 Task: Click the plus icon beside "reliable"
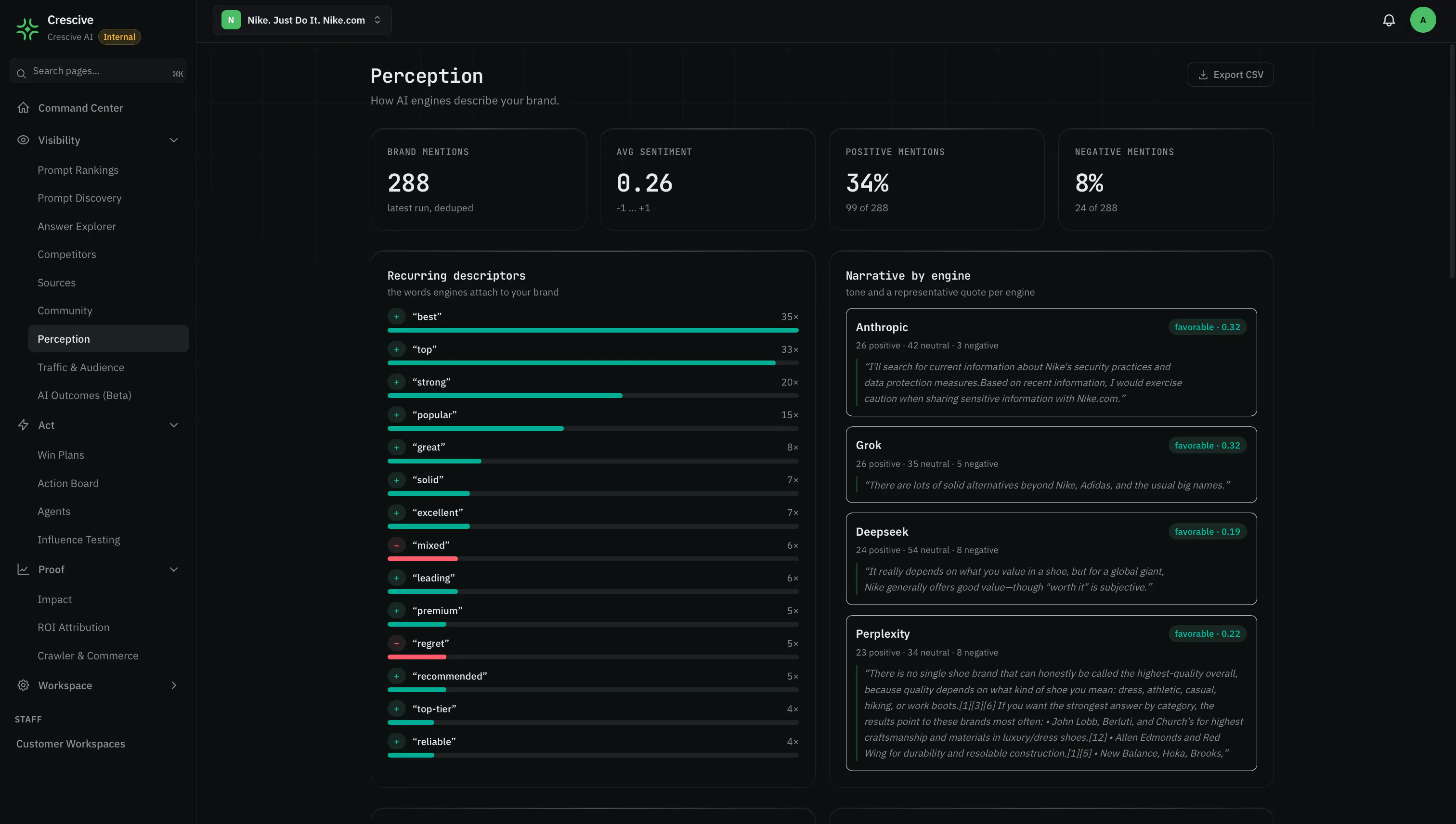click(396, 741)
